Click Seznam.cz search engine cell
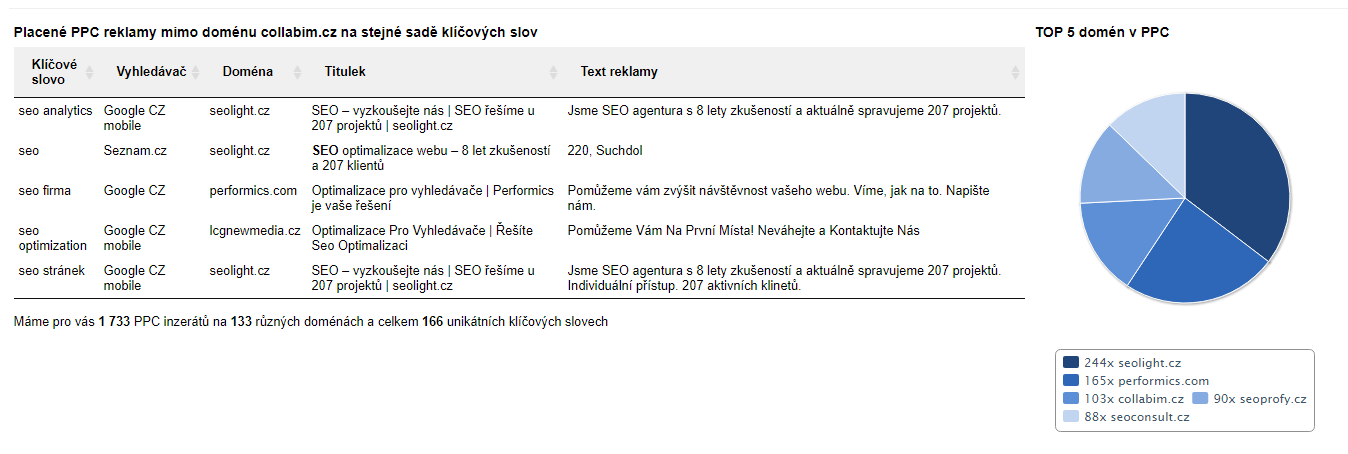The image size is (1348, 454). [x=135, y=151]
